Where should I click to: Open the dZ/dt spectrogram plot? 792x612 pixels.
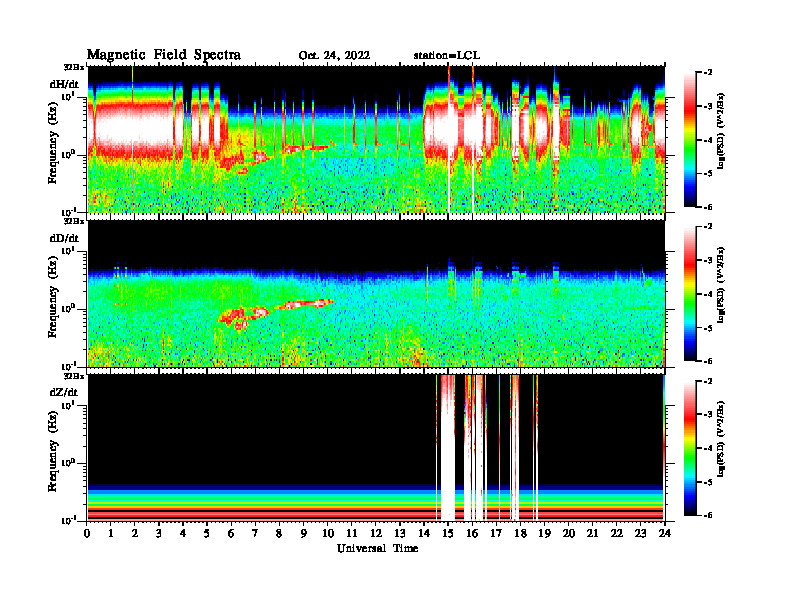click(376, 447)
